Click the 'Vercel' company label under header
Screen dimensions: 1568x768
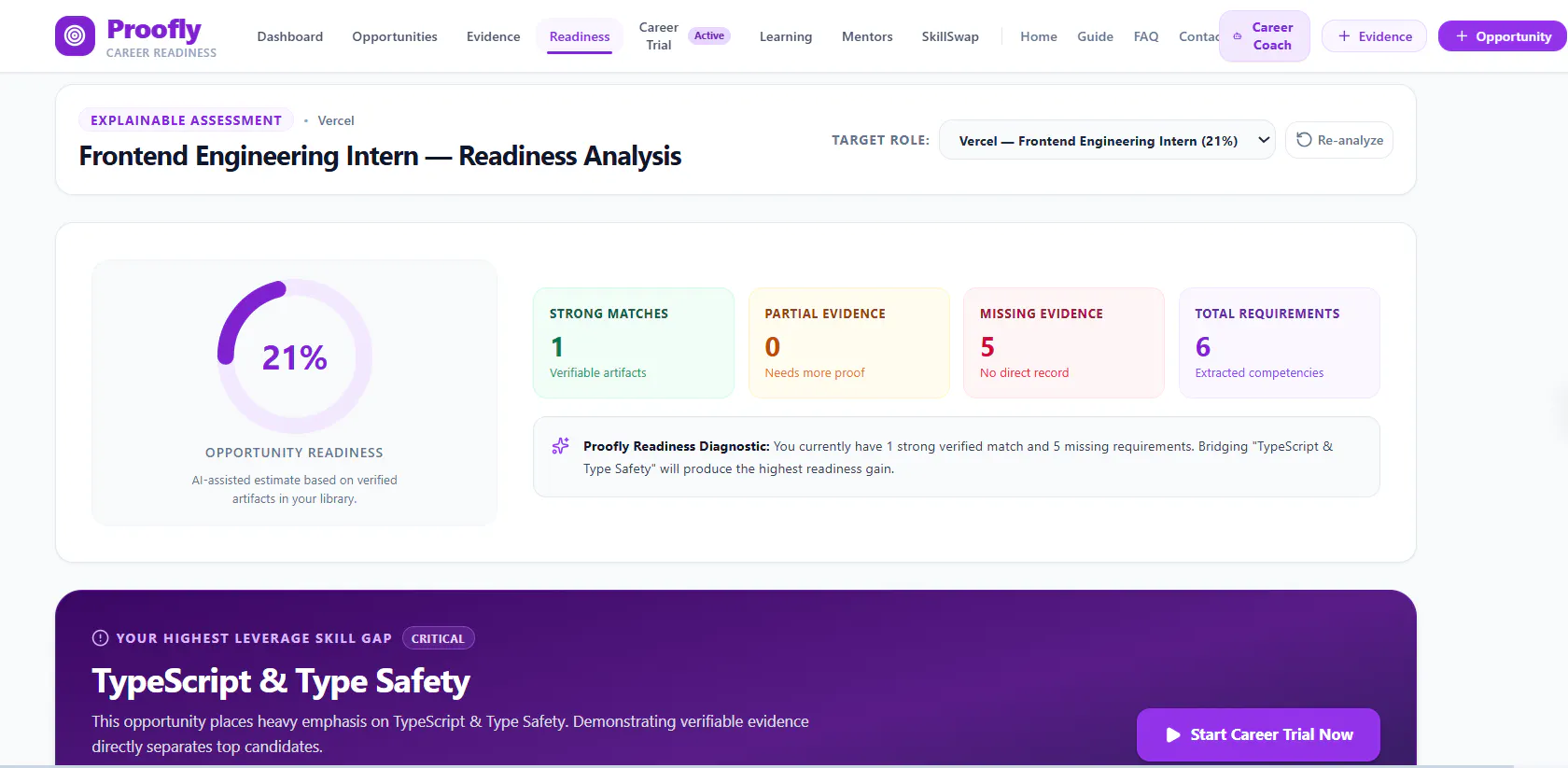coord(336,120)
